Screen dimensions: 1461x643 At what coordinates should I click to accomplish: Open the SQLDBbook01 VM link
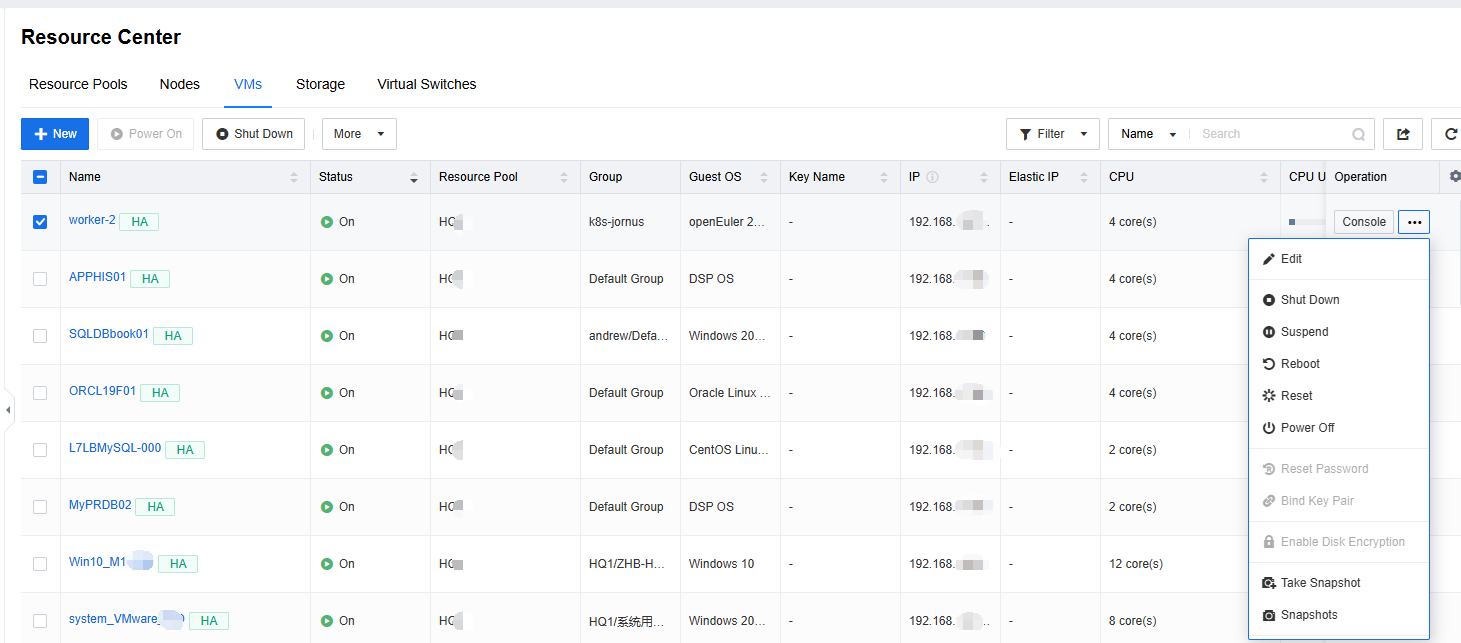[109, 334]
